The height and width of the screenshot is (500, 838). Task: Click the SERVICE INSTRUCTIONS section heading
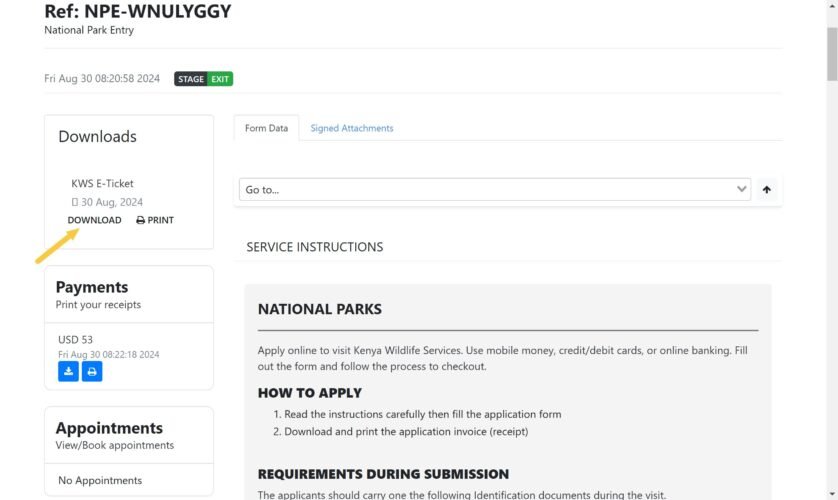(x=315, y=247)
